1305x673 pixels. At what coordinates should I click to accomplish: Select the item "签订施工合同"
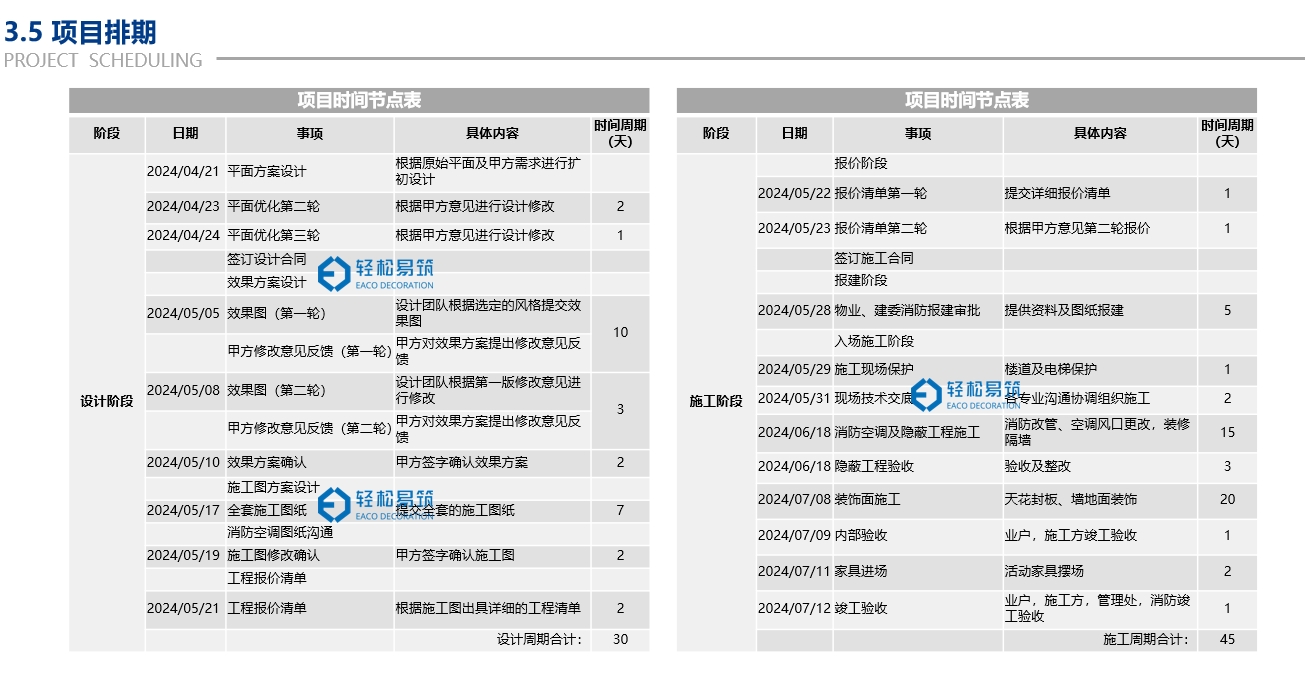pos(874,259)
